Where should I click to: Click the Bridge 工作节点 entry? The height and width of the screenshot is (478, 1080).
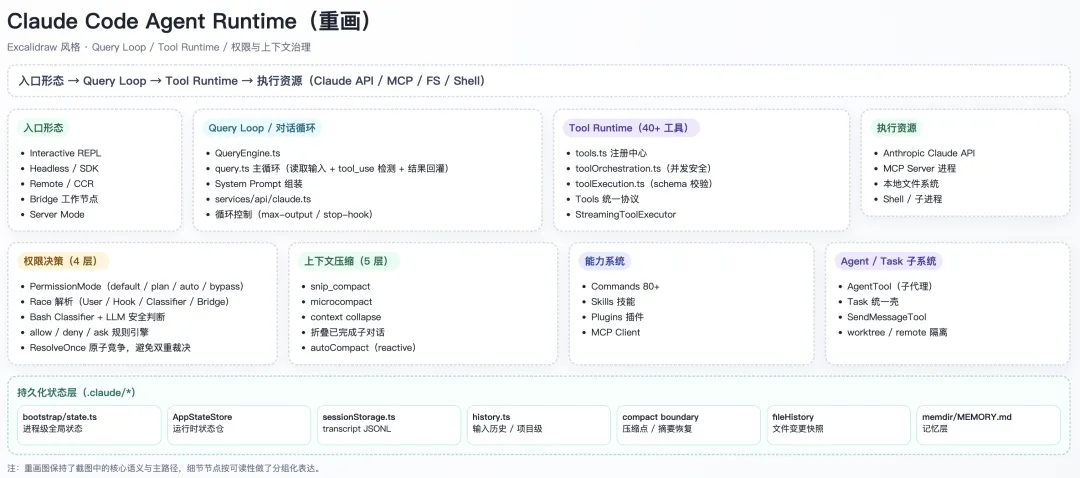63,199
